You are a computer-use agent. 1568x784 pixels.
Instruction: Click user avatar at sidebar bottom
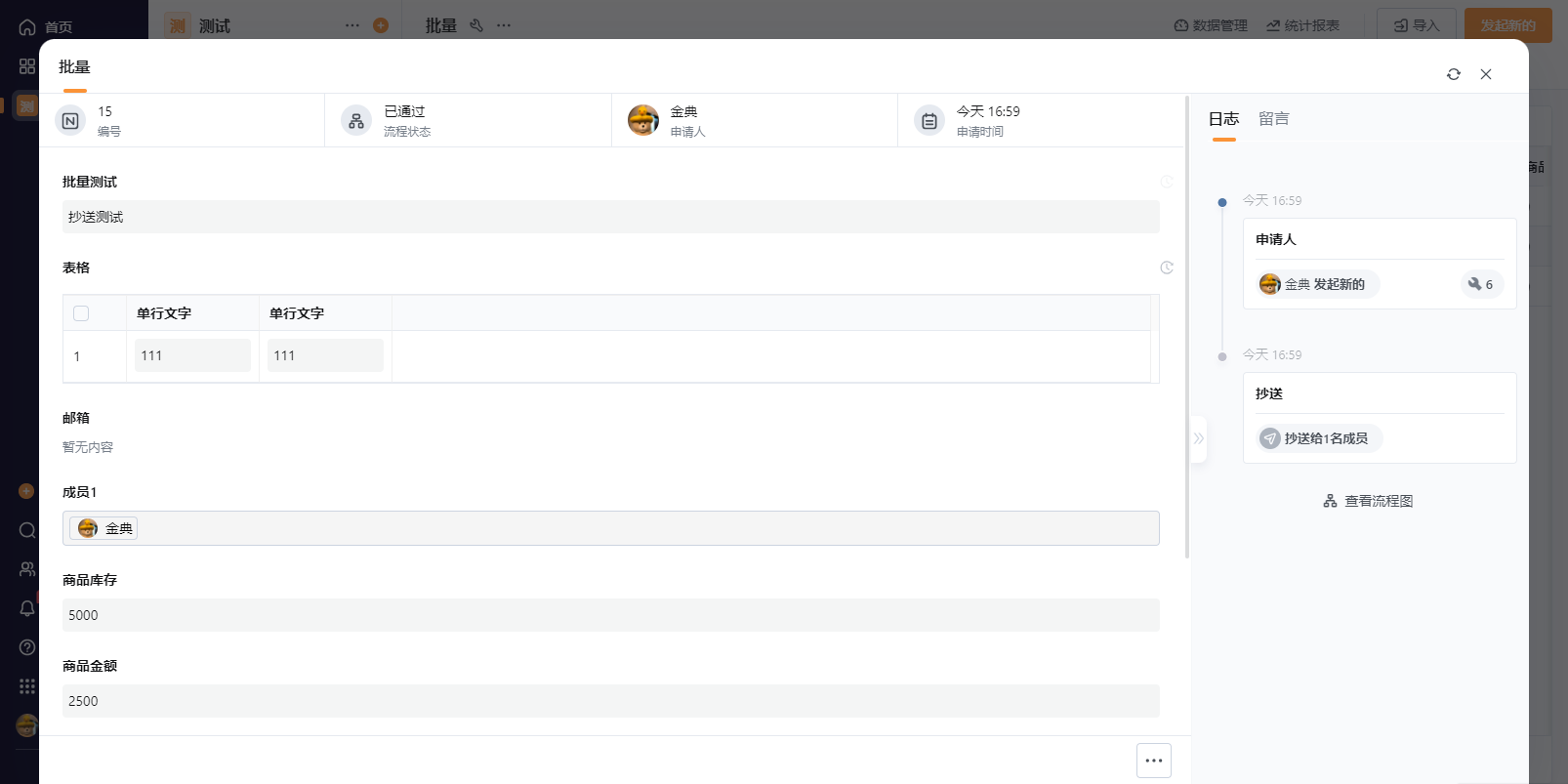(27, 725)
